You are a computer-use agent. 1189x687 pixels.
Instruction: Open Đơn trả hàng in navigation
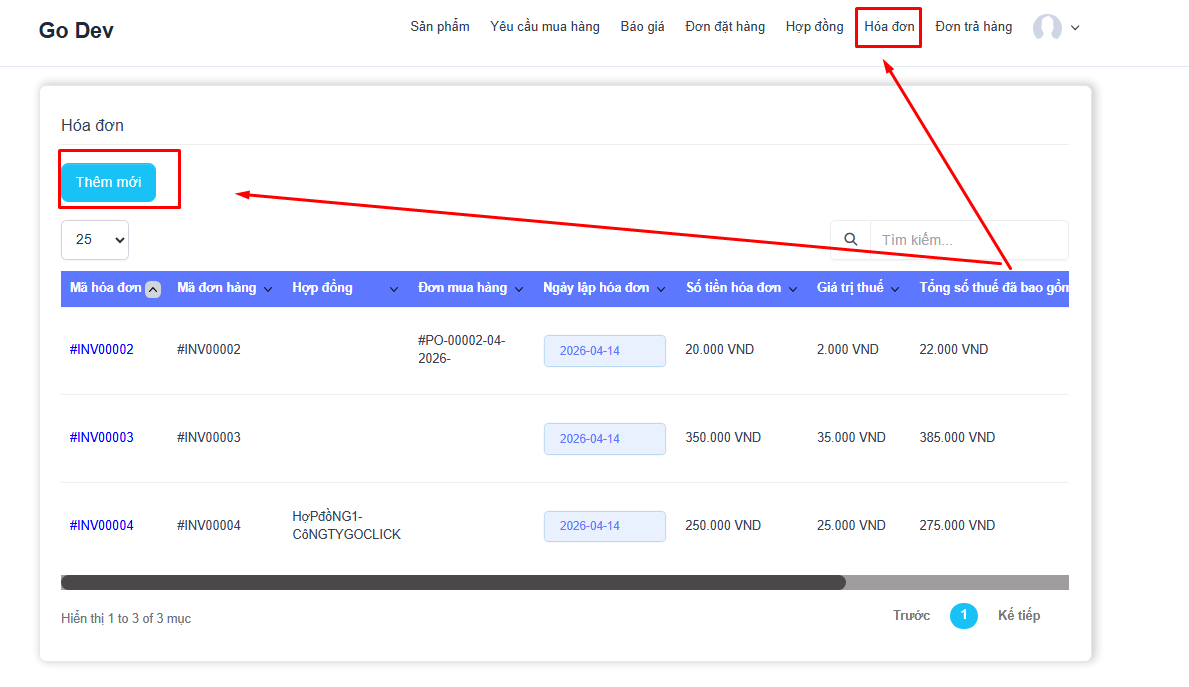973,27
